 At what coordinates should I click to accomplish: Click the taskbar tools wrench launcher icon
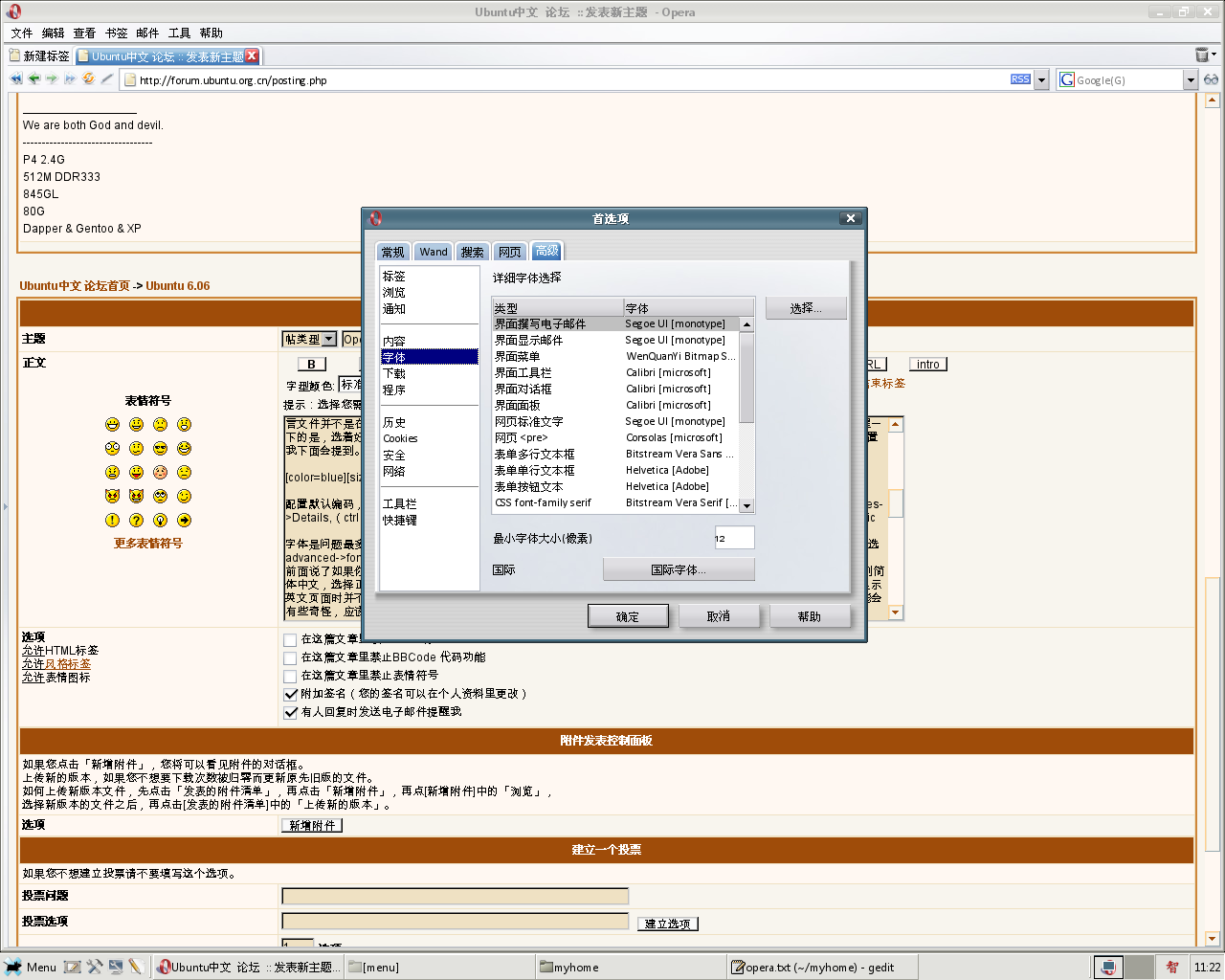click(x=95, y=967)
